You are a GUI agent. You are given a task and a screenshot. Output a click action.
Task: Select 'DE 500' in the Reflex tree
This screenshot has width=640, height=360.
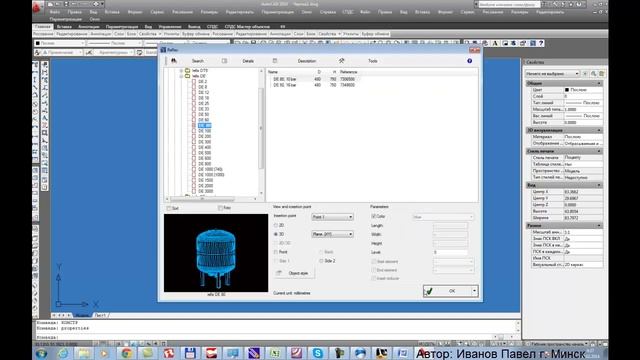[204, 153]
